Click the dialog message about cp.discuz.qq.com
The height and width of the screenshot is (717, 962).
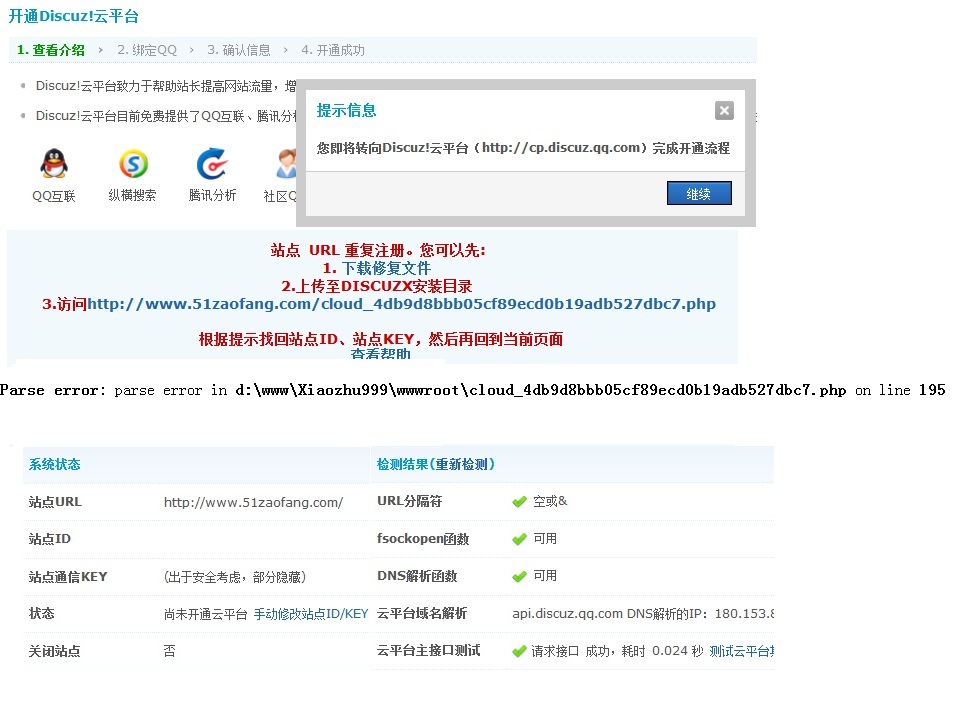(523, 148)
